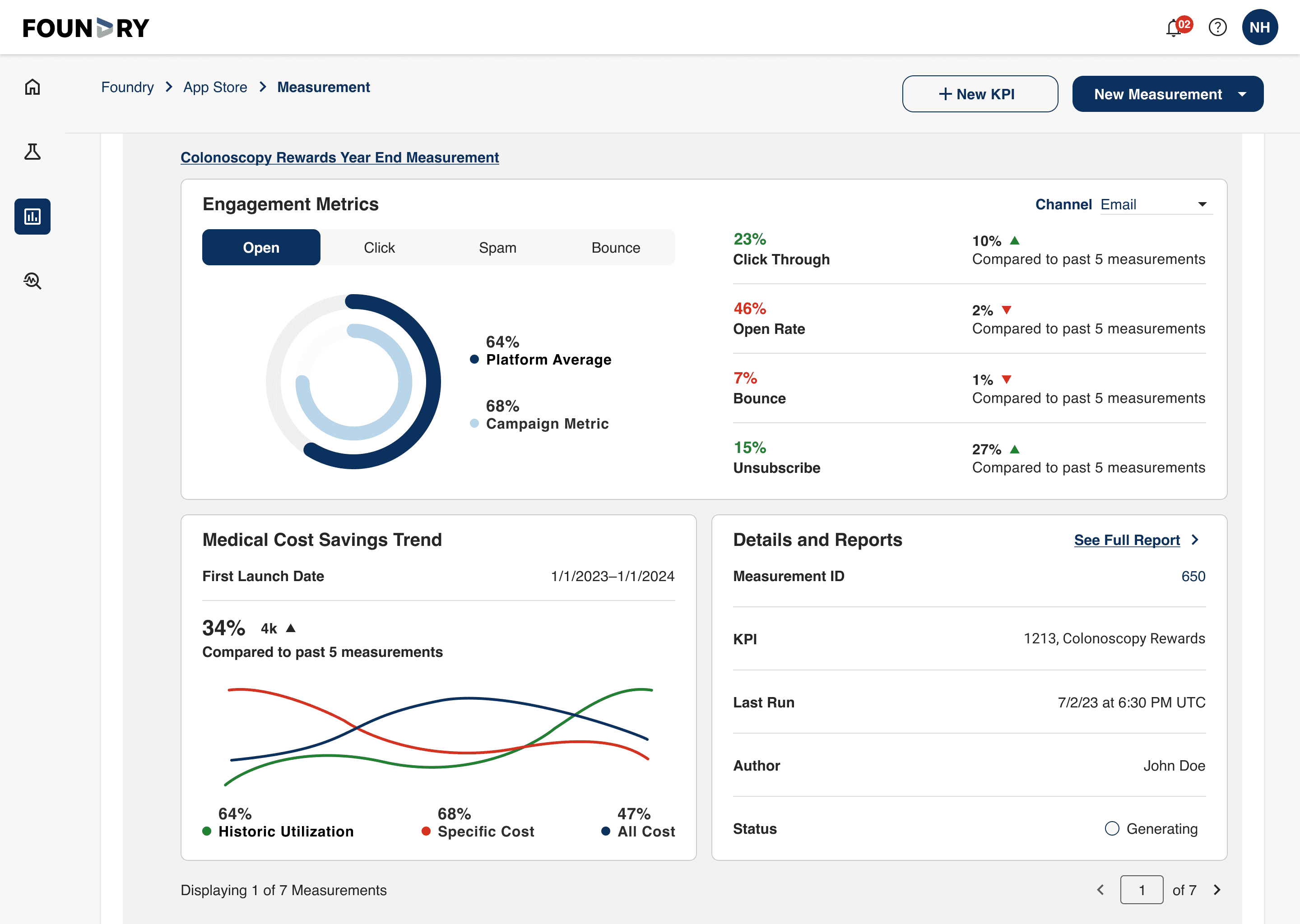This screenshot has width=1300, height=924.
Task: Open notifications bell with 02 badge
Action: click(1174, 28)
